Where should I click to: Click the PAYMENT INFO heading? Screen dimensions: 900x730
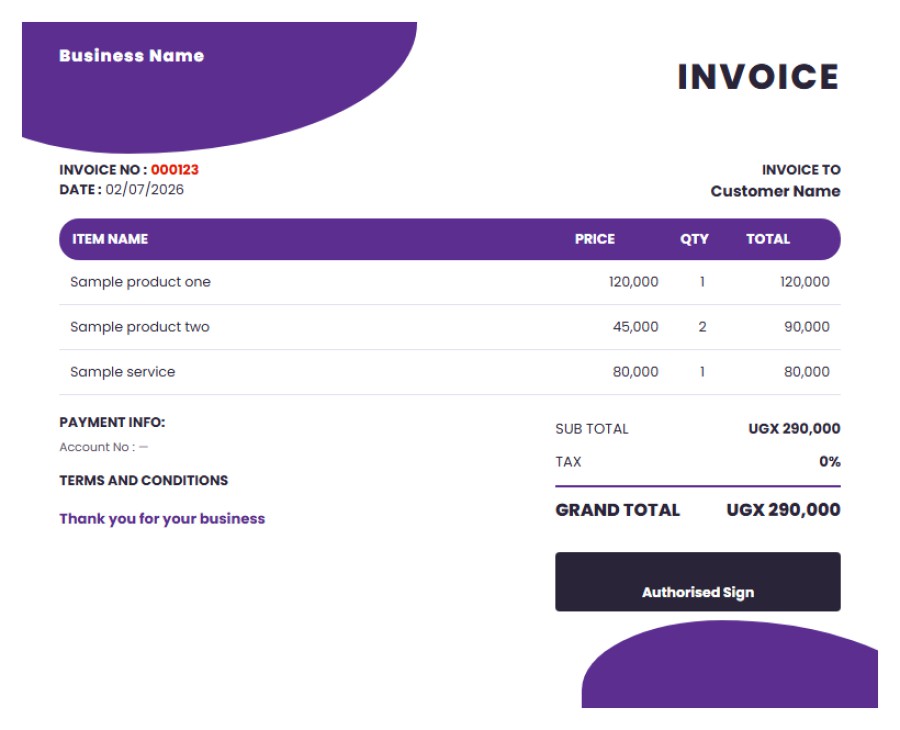click(112, 422)
